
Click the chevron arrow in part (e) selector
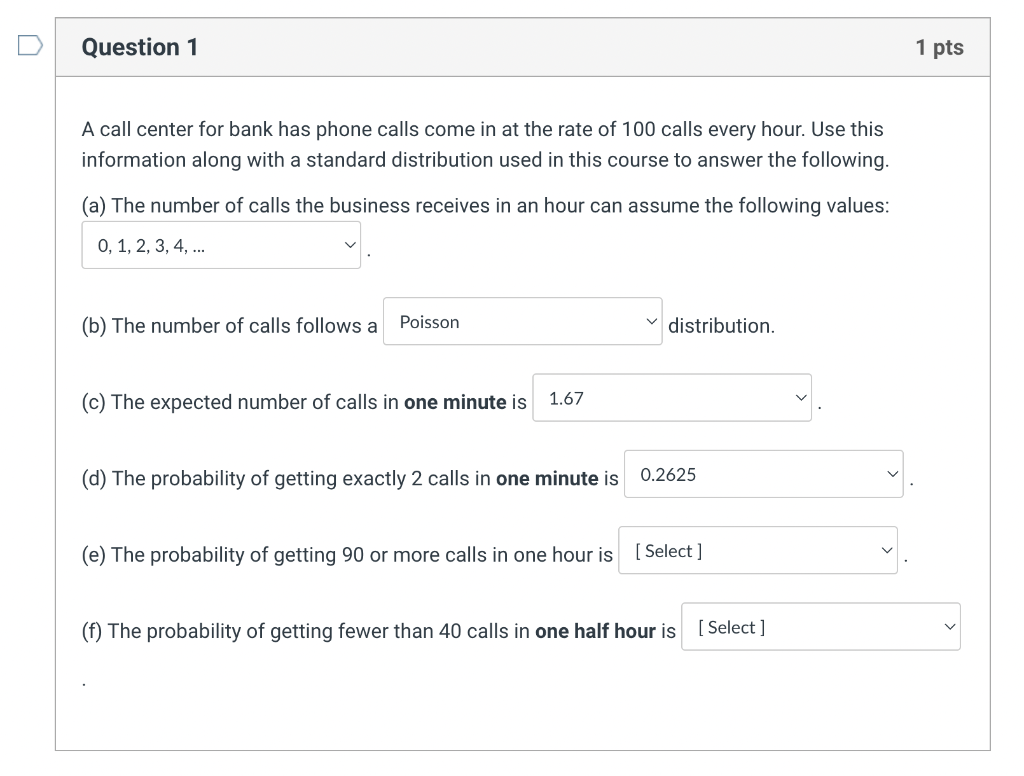pyautogui.click(x=886, y=551)
